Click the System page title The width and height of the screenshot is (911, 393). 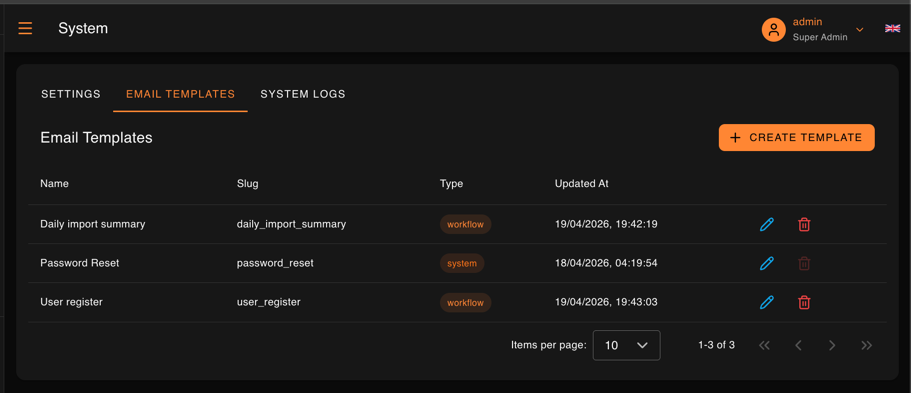(x=83, y=28)
